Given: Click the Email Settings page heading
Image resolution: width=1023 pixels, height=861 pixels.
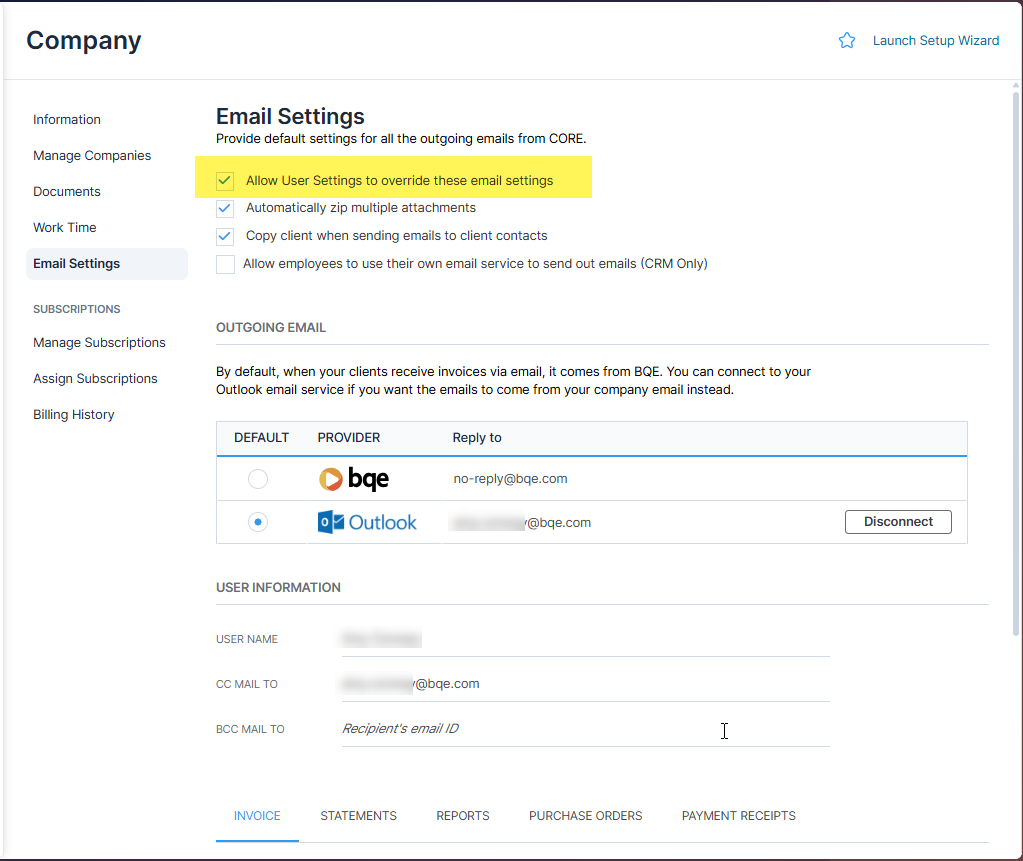Looking at the screenshot, I should tap(290, 116).
